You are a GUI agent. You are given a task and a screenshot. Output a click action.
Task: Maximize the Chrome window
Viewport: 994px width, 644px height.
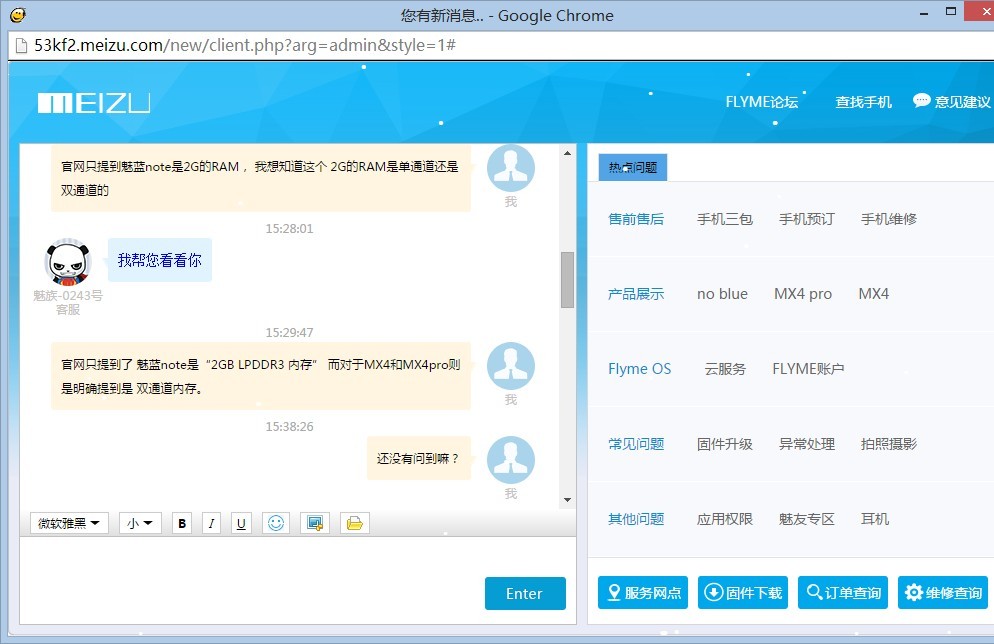(x=951, y=11)
